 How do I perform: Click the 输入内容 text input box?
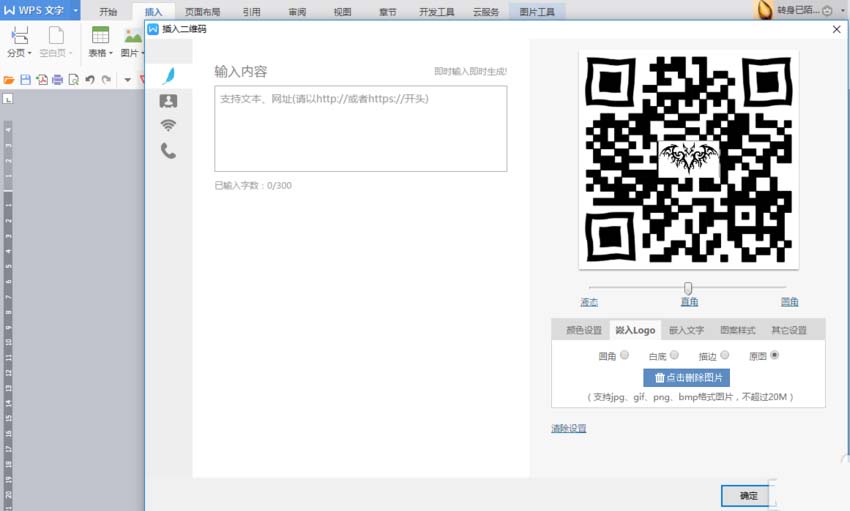360,128
